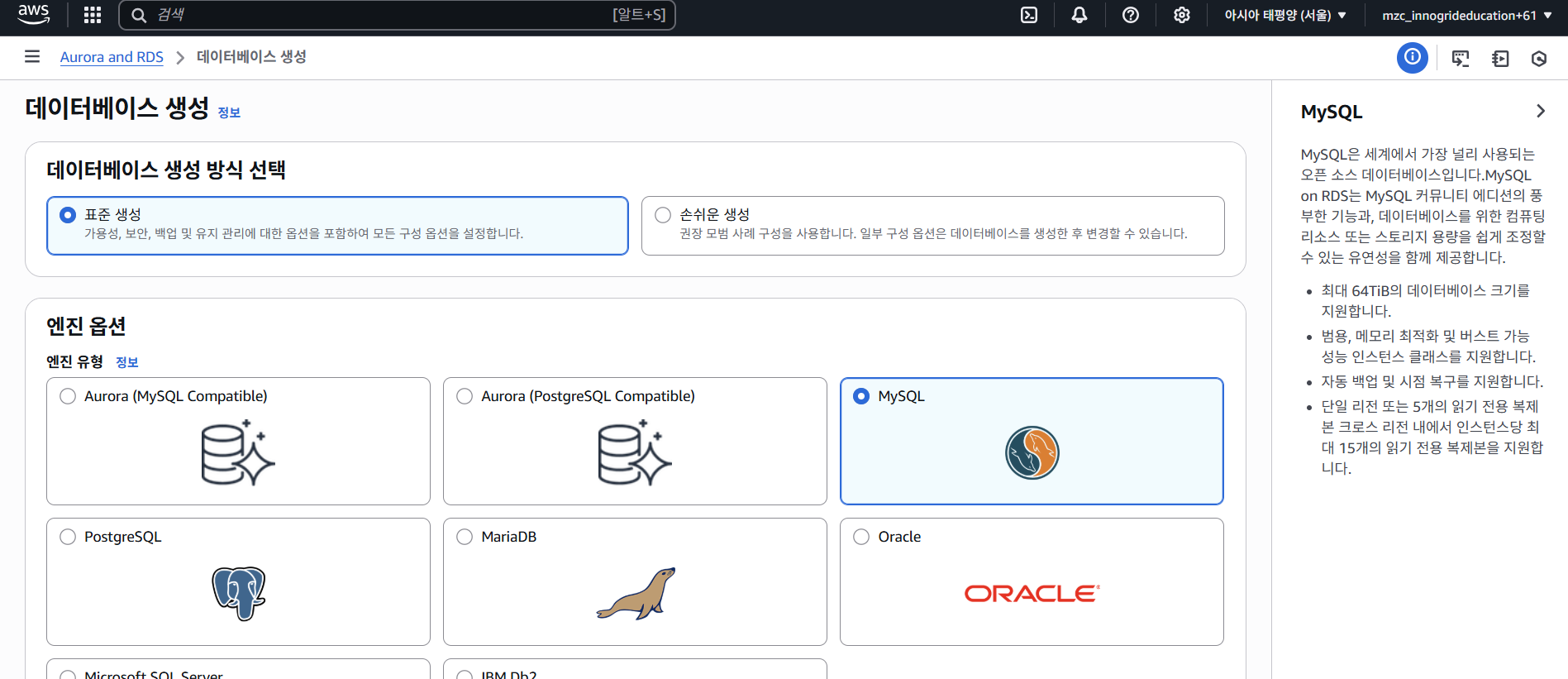Click the 데이터베이스 생성 breadcrumb text
This screenshot has width=1568, height=679.
point(251,56)
